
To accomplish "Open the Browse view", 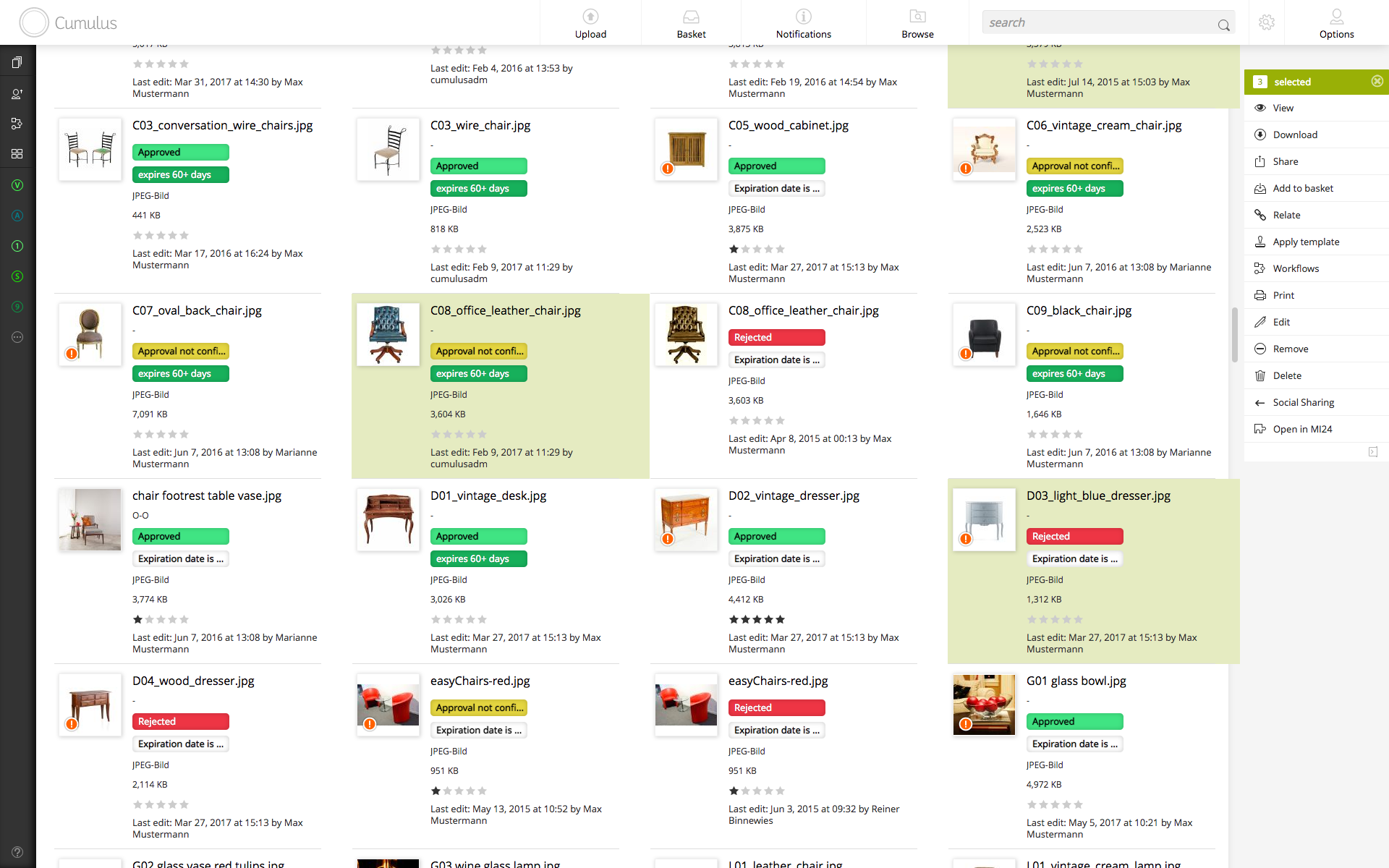I will click(917, 23).
